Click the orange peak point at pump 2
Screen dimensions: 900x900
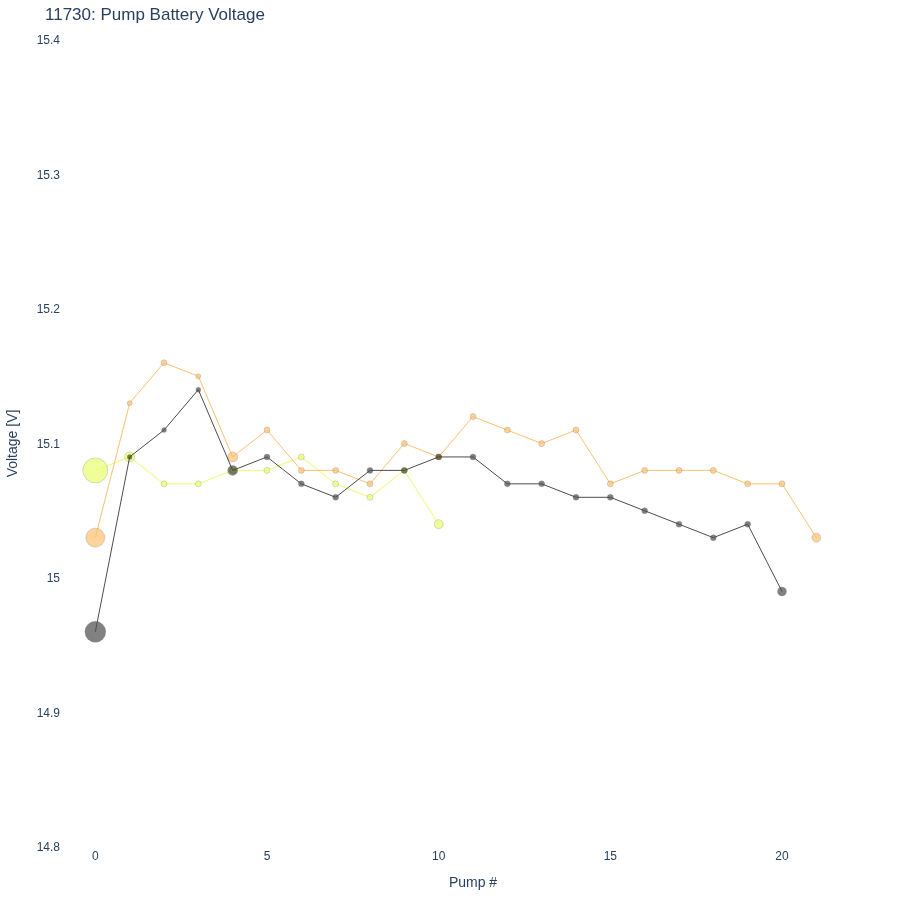(164, 363)
